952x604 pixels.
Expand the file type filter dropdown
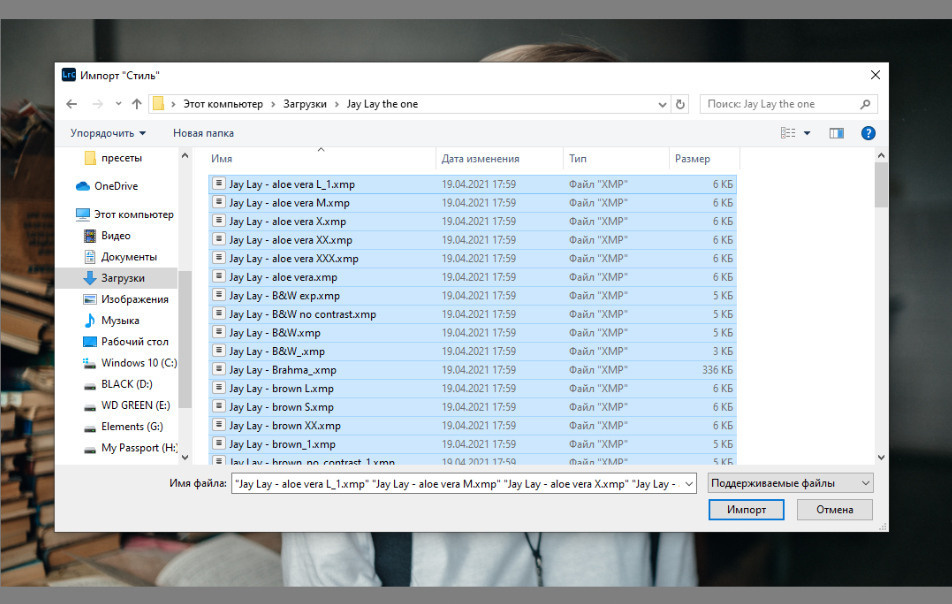click(789, 483)
